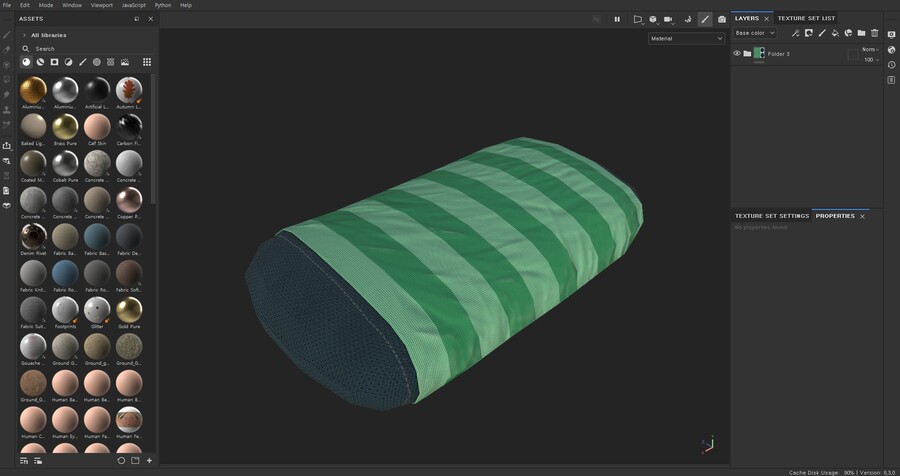Screen dimensions: 900x476
Task: Pause rendering with the pause icon
Action: point(617,19)
